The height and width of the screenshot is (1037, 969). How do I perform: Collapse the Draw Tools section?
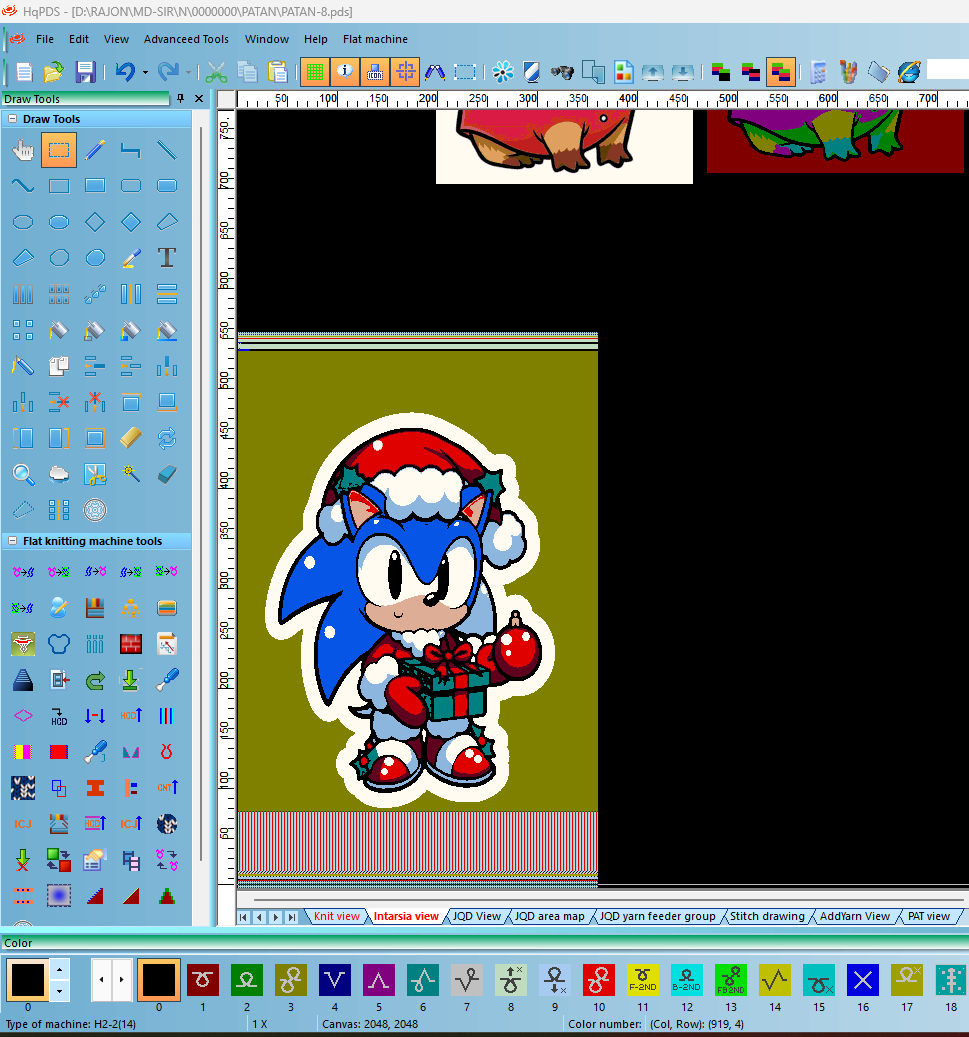(13, 119)
